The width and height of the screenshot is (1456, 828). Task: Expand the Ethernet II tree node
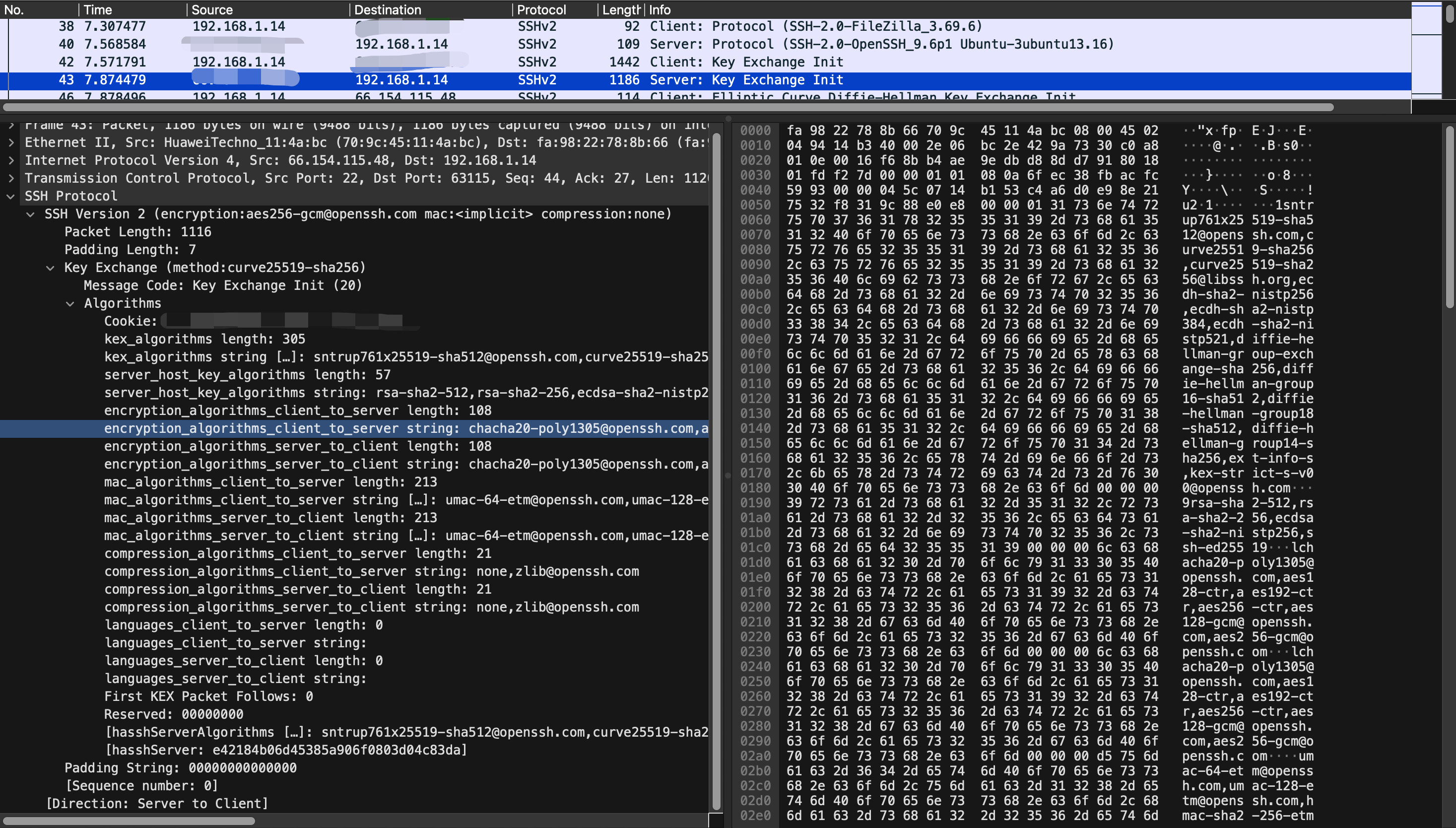pyautogui.click(x=11, y=143)
